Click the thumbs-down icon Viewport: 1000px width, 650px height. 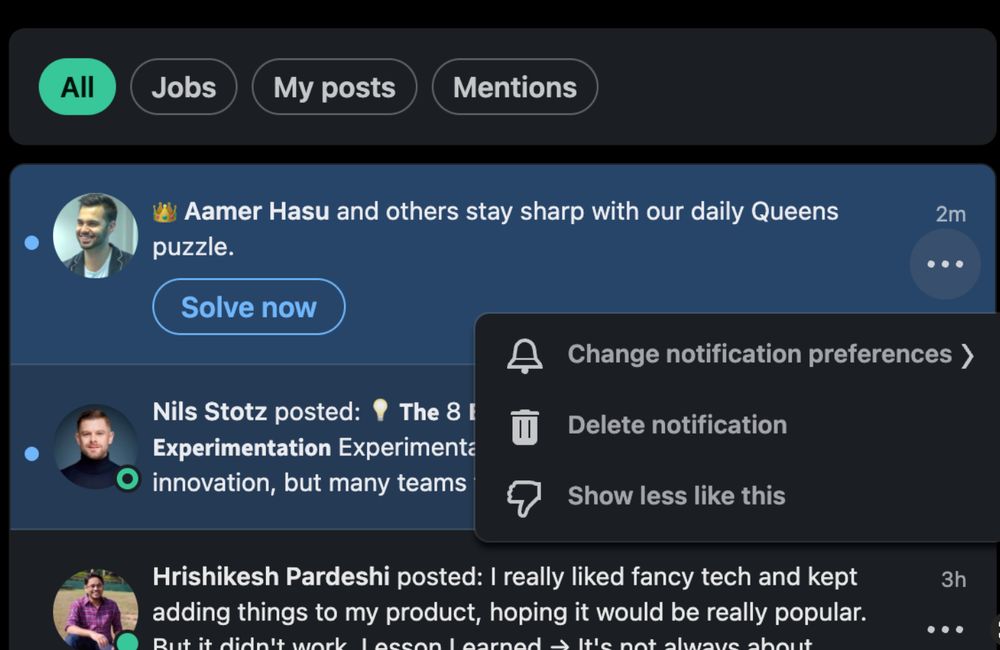(525, 497)
